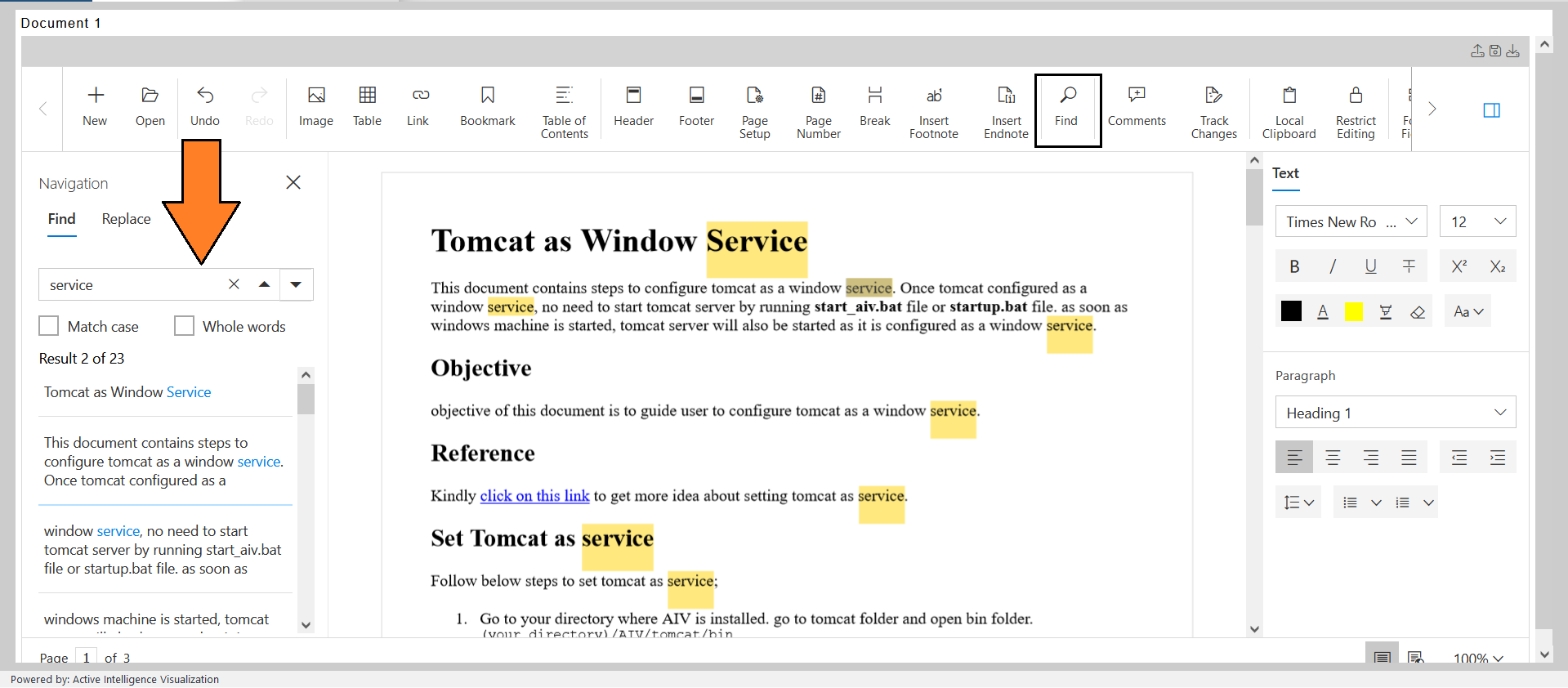The height and width of the screenshot is (688, 1568).
Task: Open a file with the Open icon
Action: 150,108
